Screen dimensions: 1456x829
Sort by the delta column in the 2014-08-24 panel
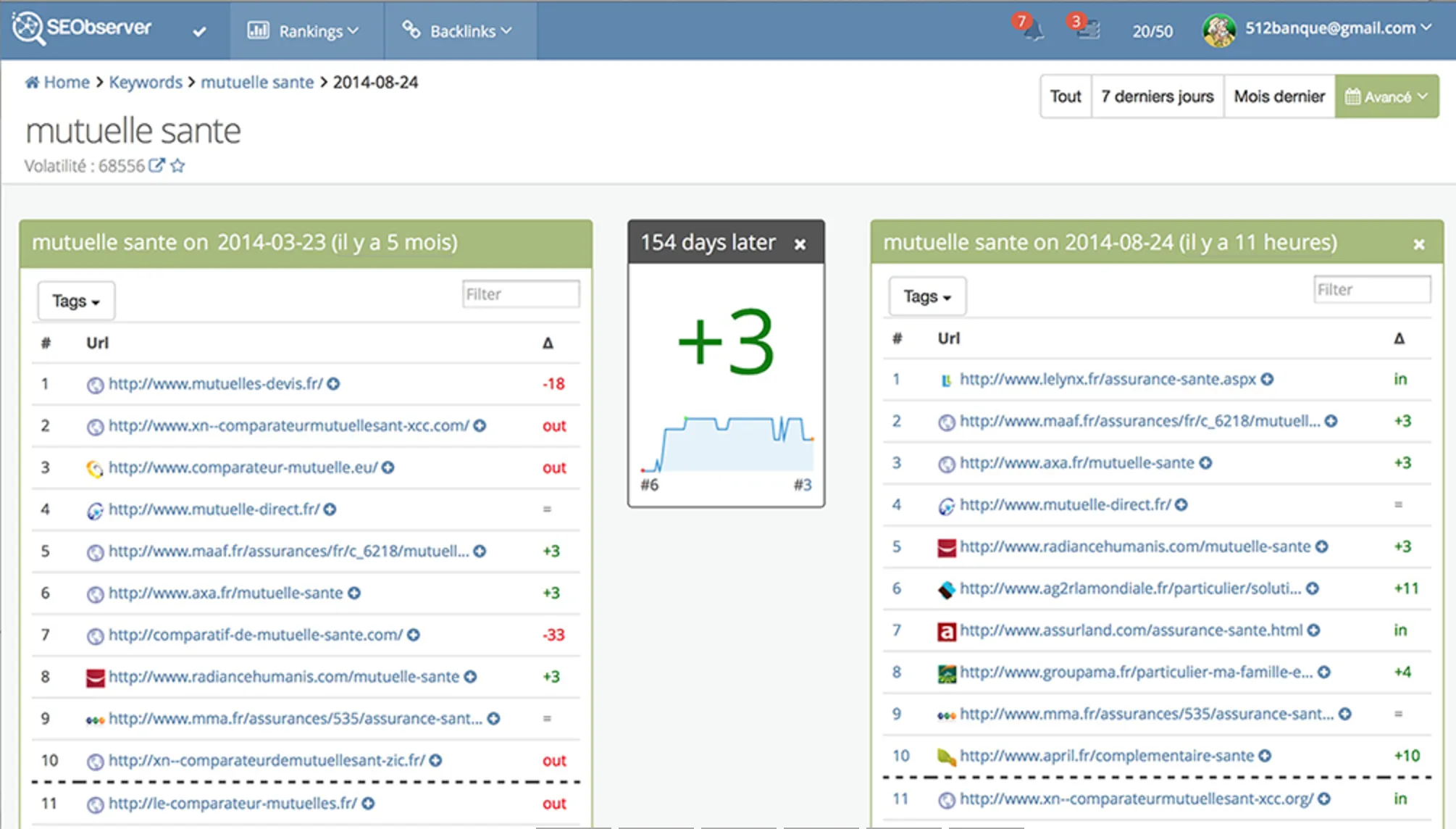pos(1399,338)
